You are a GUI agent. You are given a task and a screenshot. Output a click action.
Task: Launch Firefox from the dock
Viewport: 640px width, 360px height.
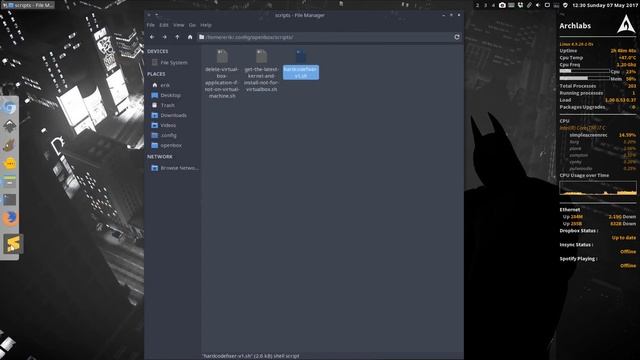[10, 218]
